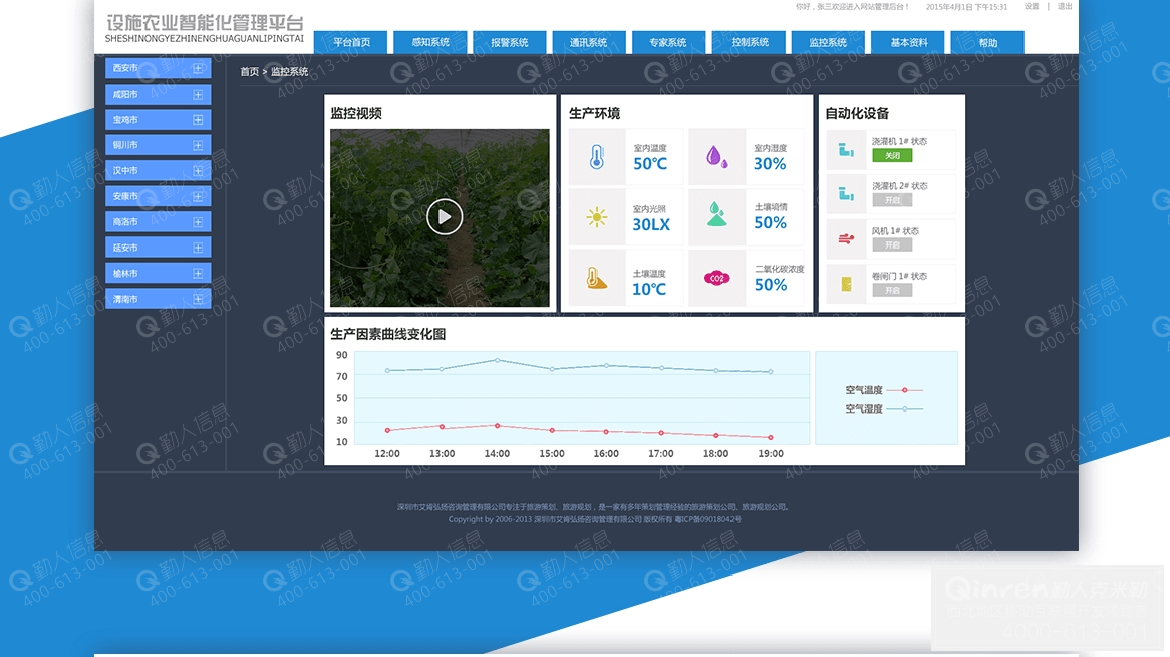
Task: Expand the 咸阳市 plus icon
Action: (198, 95)
